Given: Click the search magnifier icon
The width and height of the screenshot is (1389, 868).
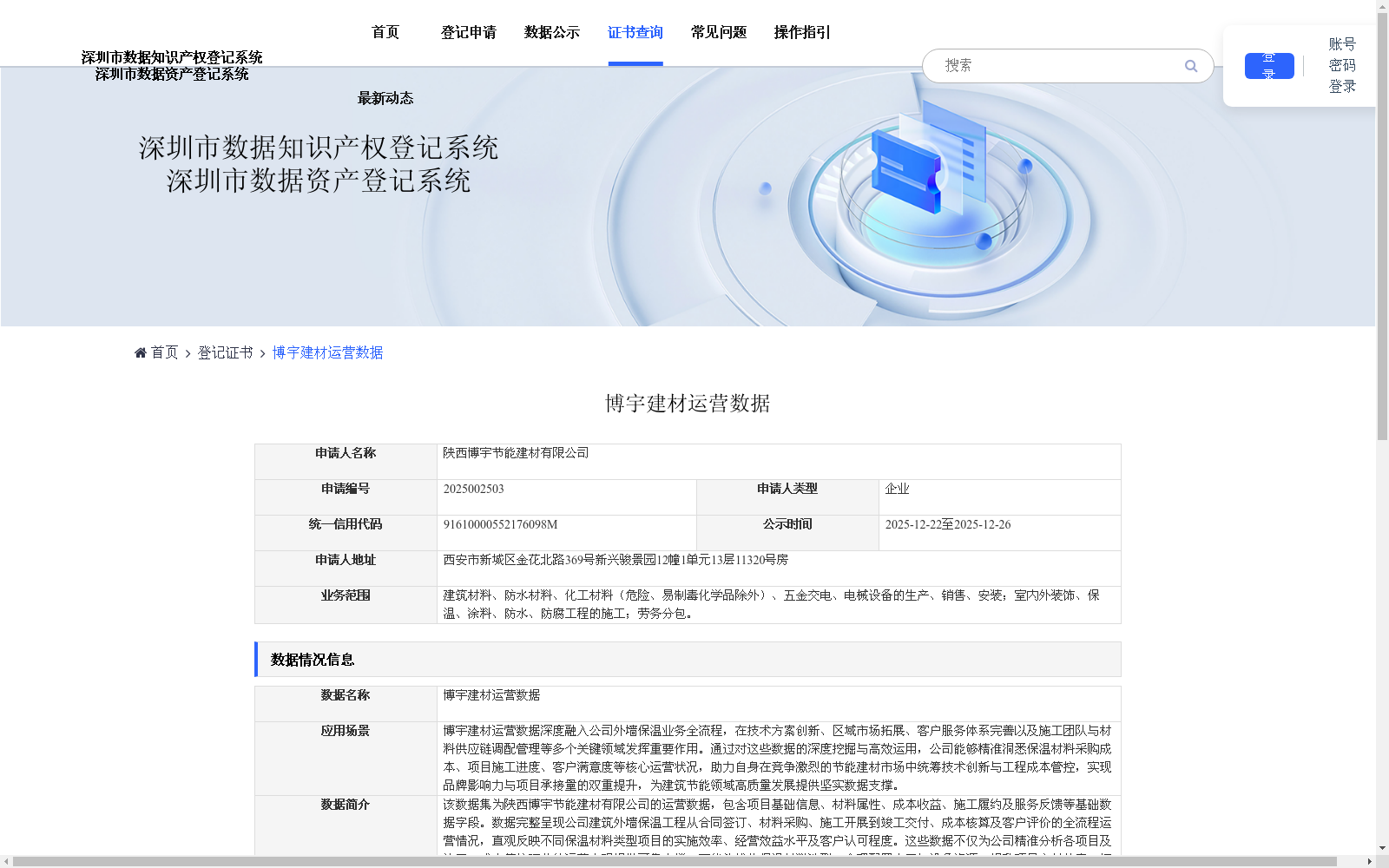Looking at the screenshot, I should tap(1191, 66).
